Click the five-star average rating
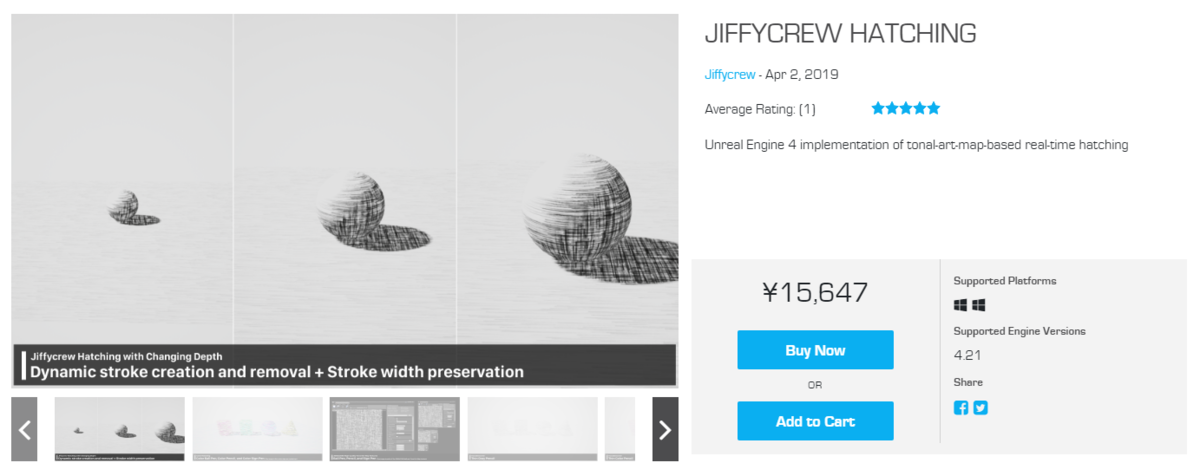This screenshot has height=476, width=1200. (x=906, y=108)
